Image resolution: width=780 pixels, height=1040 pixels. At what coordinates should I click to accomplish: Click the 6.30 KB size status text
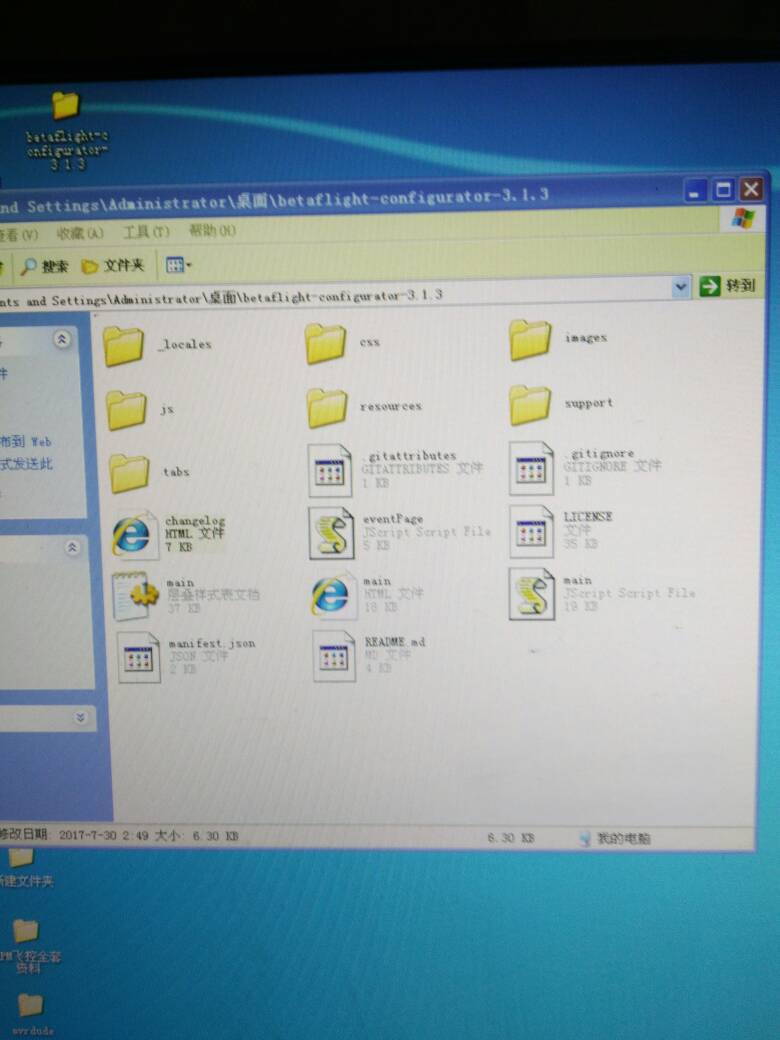[511, 838]
